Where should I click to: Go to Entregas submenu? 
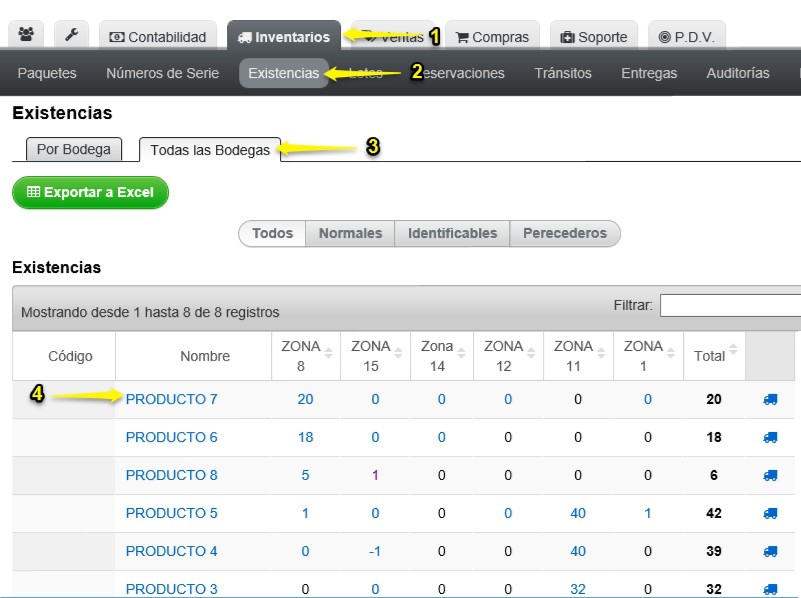[649, 73]
